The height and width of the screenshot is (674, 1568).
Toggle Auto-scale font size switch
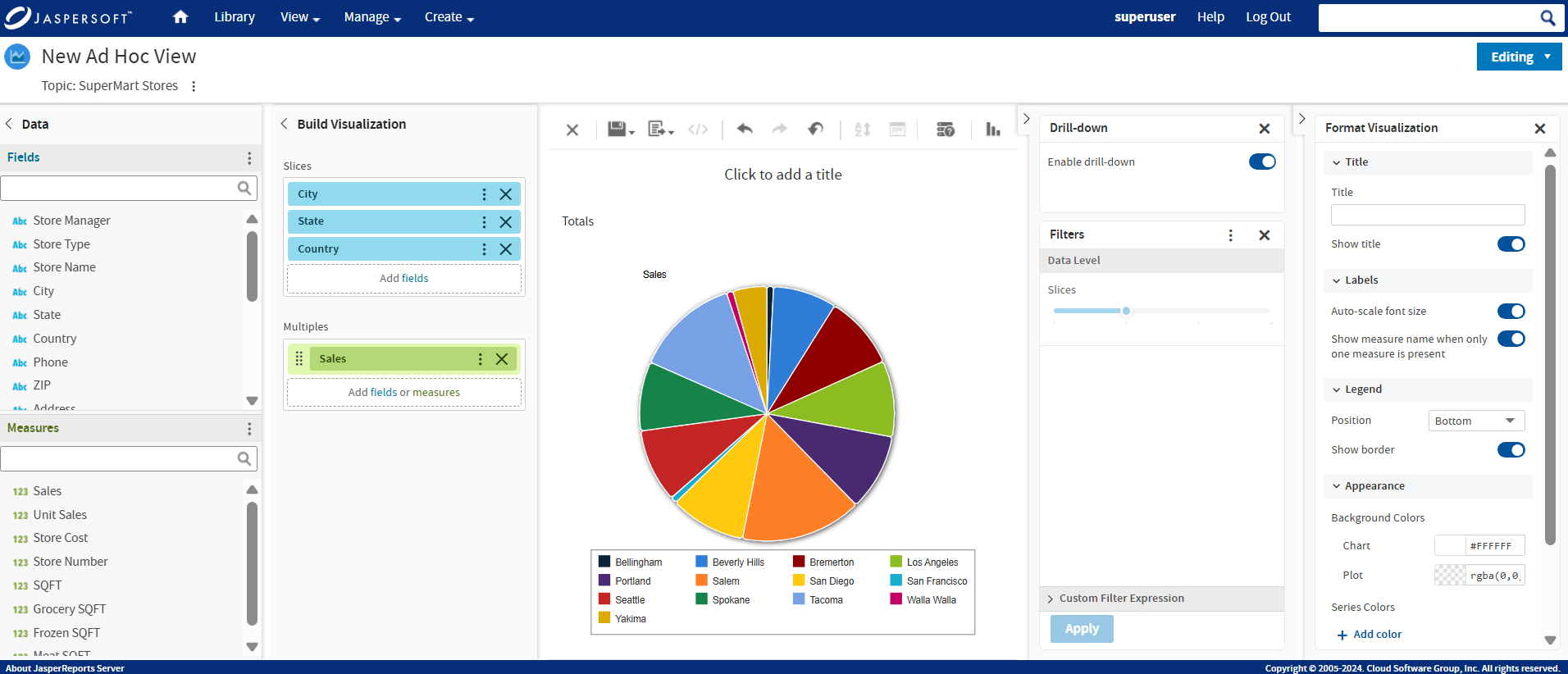pos(1511,312)
